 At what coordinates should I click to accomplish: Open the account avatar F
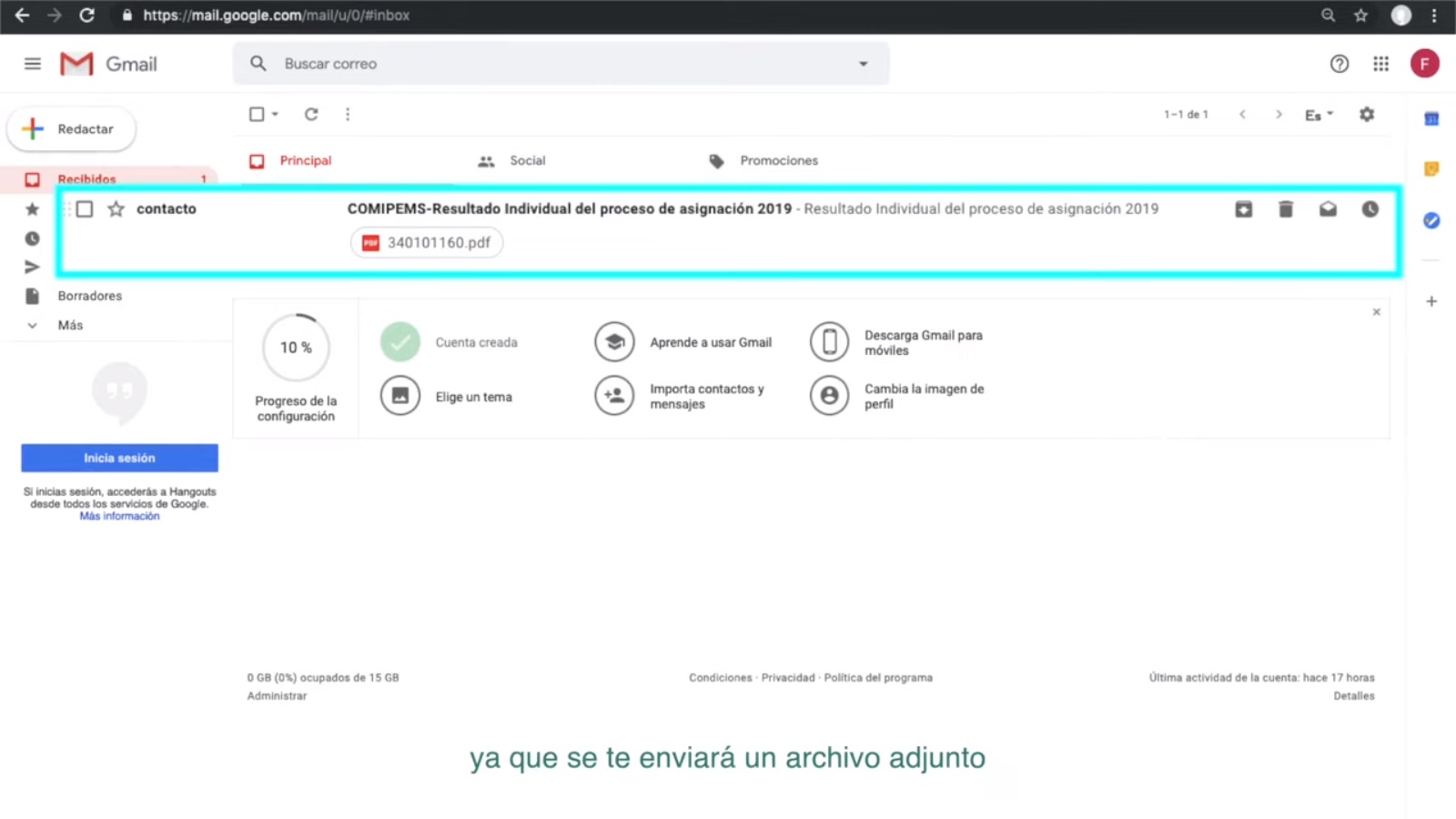coord(1425,64)
